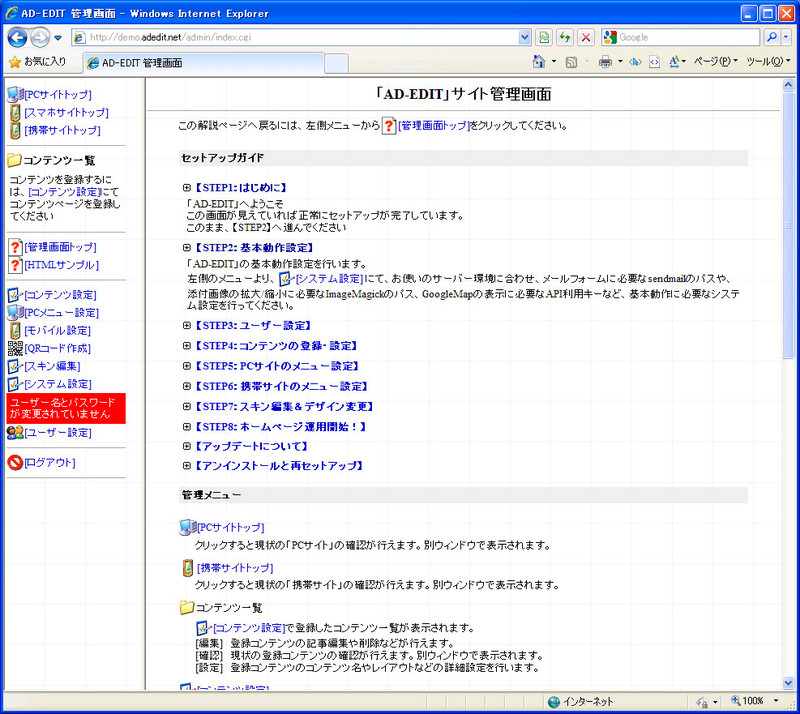The image size is (800, 714).
Task: Click the text size icon in command bar
Action: click(674, 62)
